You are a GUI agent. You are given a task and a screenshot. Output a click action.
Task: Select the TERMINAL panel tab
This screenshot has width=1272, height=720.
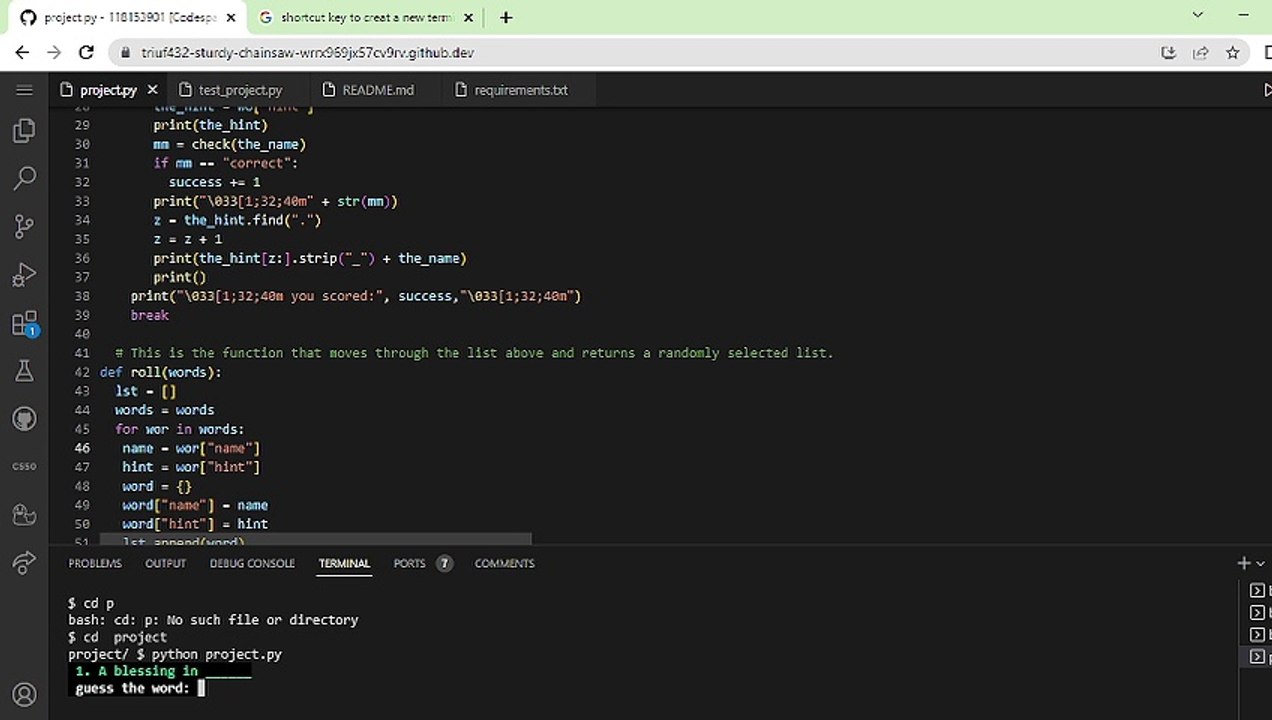pyautogui.click(x=344, y=564)
